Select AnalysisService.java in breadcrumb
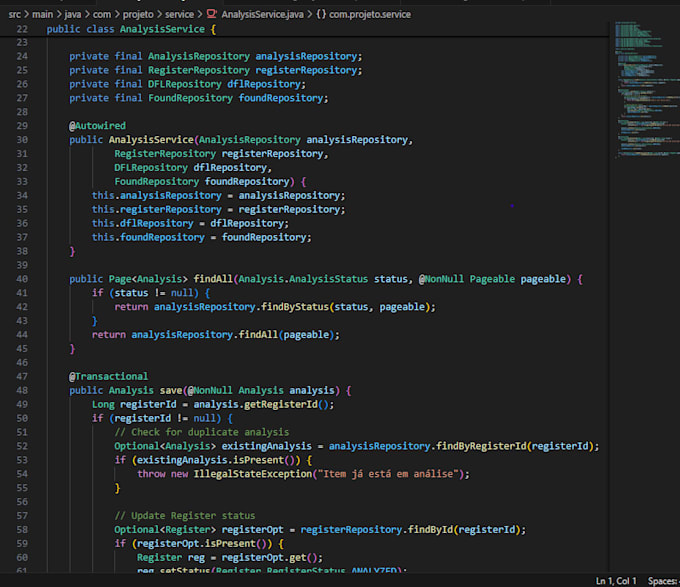The height and width of the screenshot is (587, 680). pos(262,14)
